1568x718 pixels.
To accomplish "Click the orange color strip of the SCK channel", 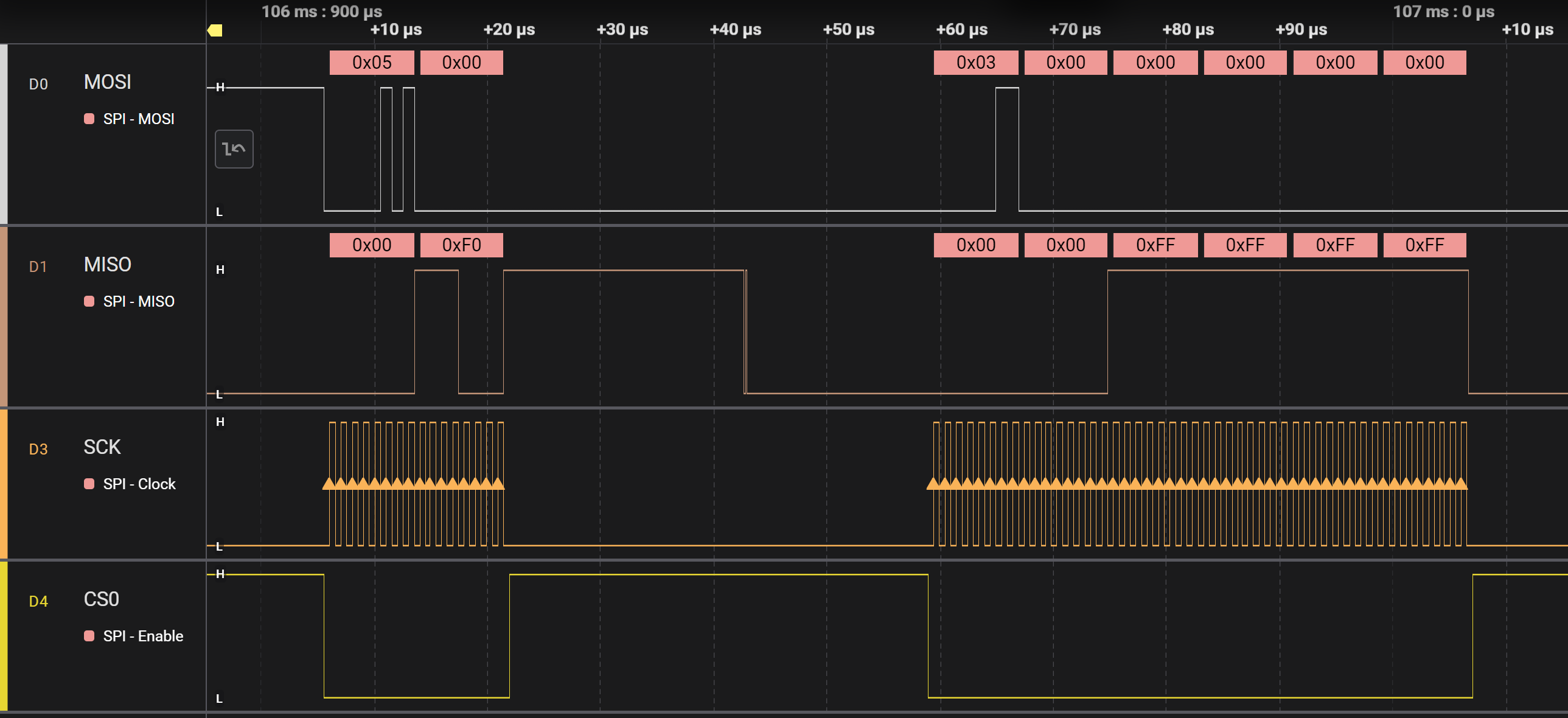I will [x=4, y=485].
